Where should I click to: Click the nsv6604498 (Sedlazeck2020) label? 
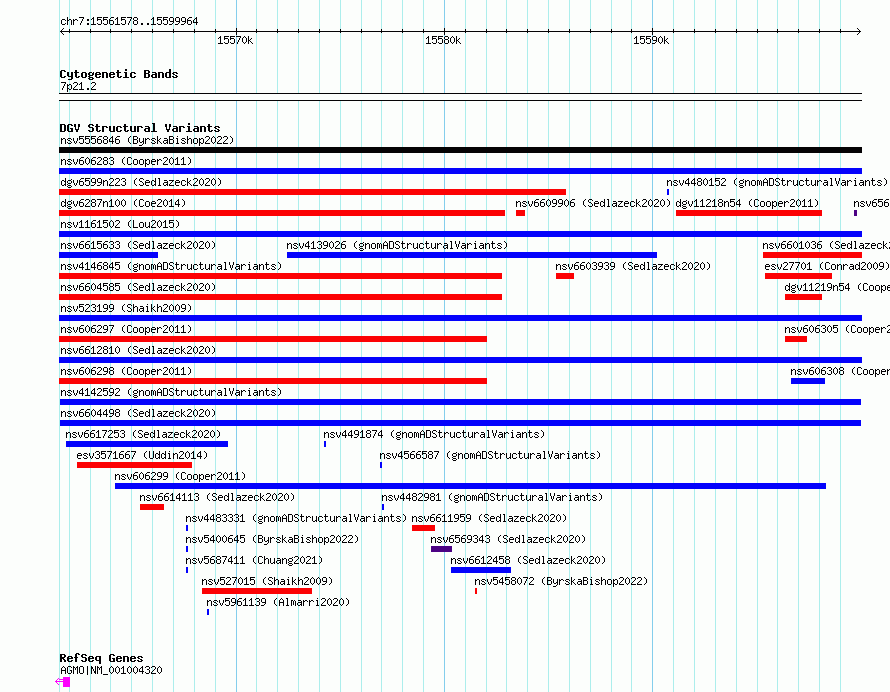click(138, 413)
